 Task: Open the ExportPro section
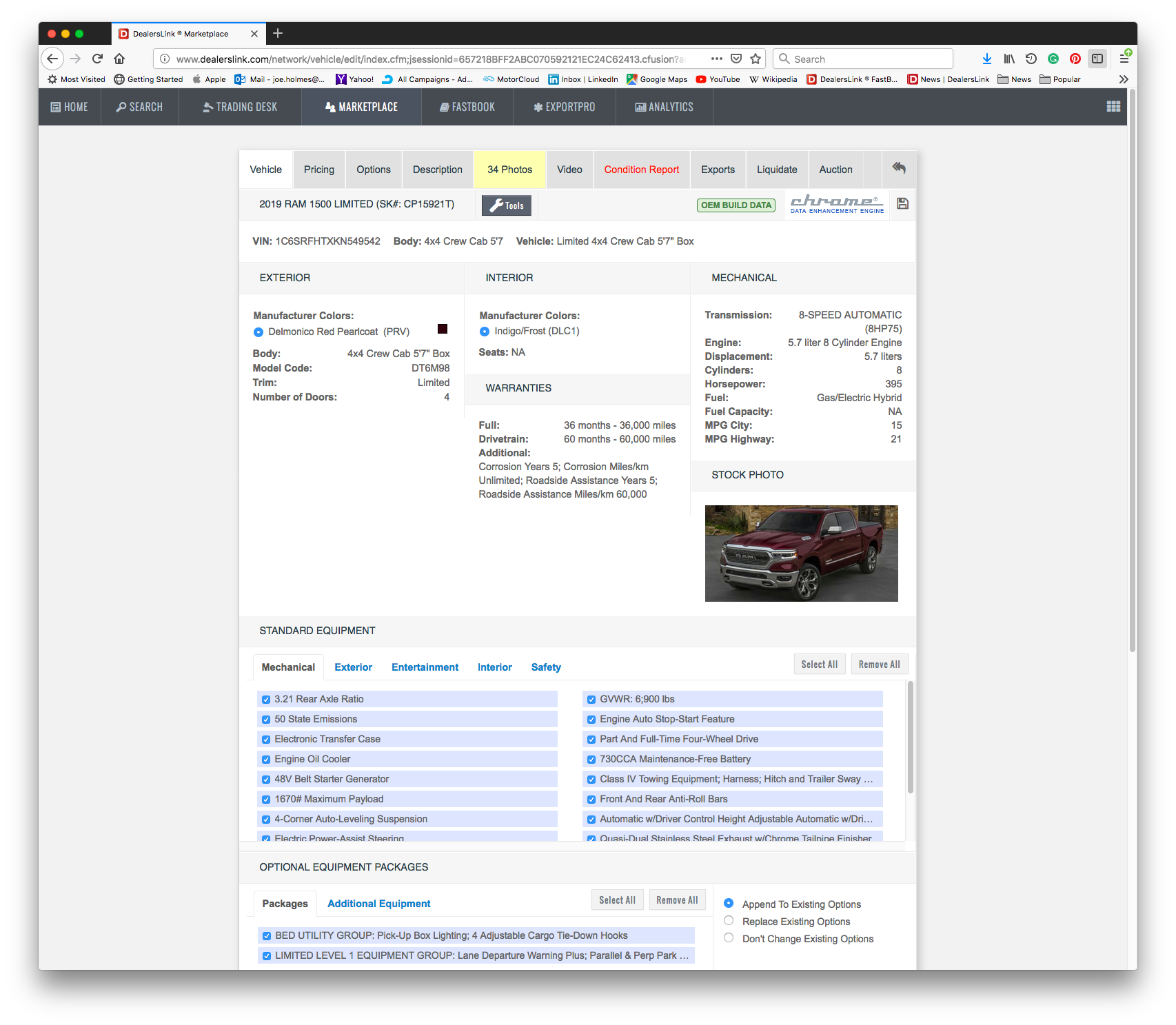565,107
